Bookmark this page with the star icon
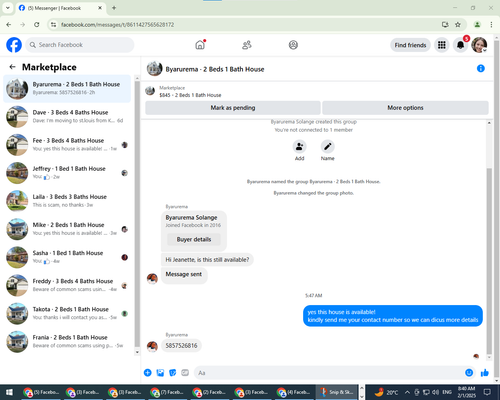 tap(458, 25)
